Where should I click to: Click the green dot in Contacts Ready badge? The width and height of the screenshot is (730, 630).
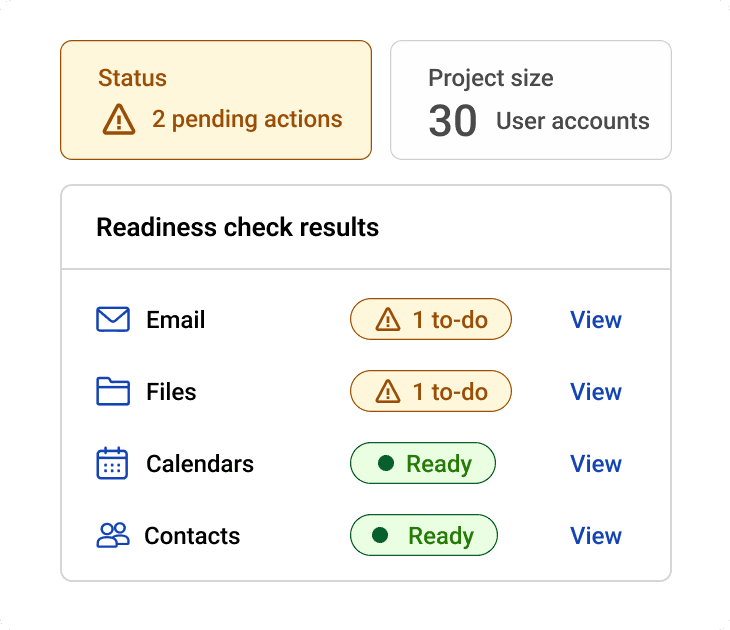pyautogui.click(x=380, y=535)
